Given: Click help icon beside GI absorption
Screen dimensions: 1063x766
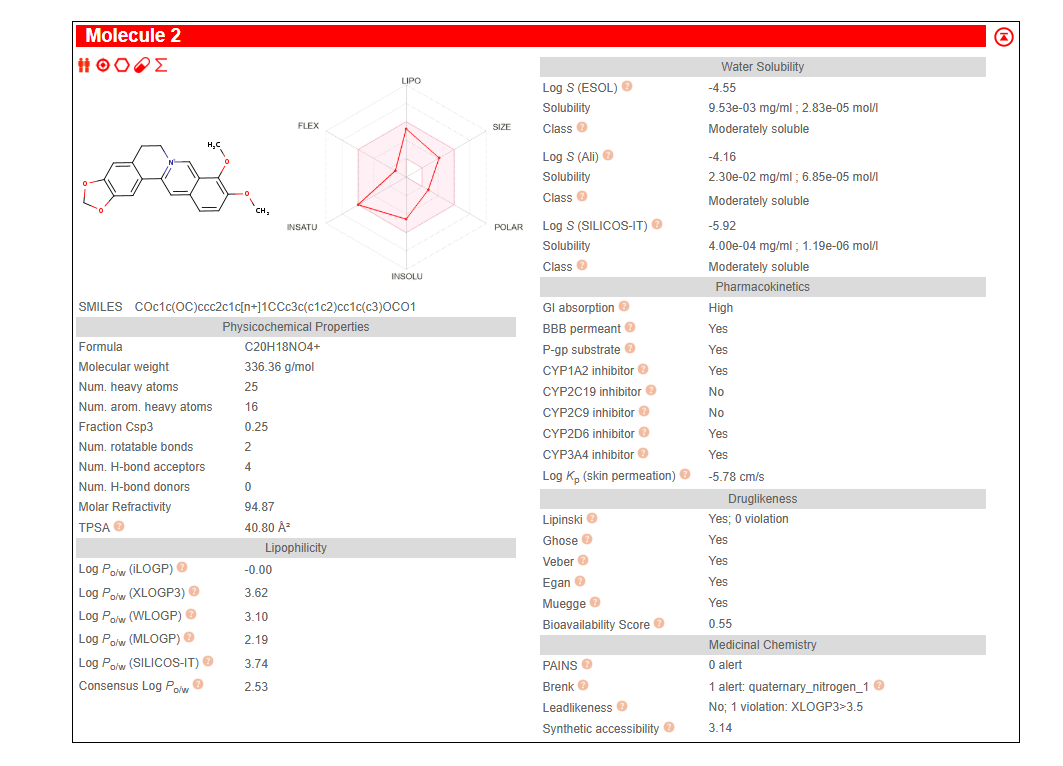Looking at the screenshot, I should pos(624,307).
